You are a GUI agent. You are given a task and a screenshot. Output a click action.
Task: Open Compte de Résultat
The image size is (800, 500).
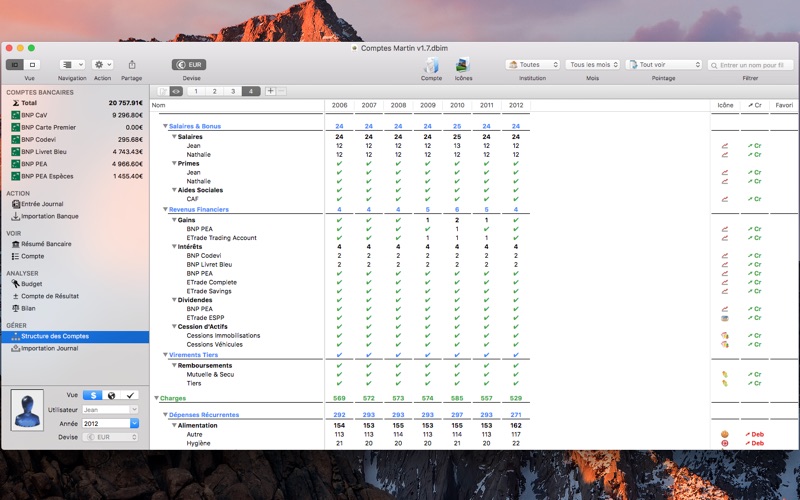pos(45,296)
